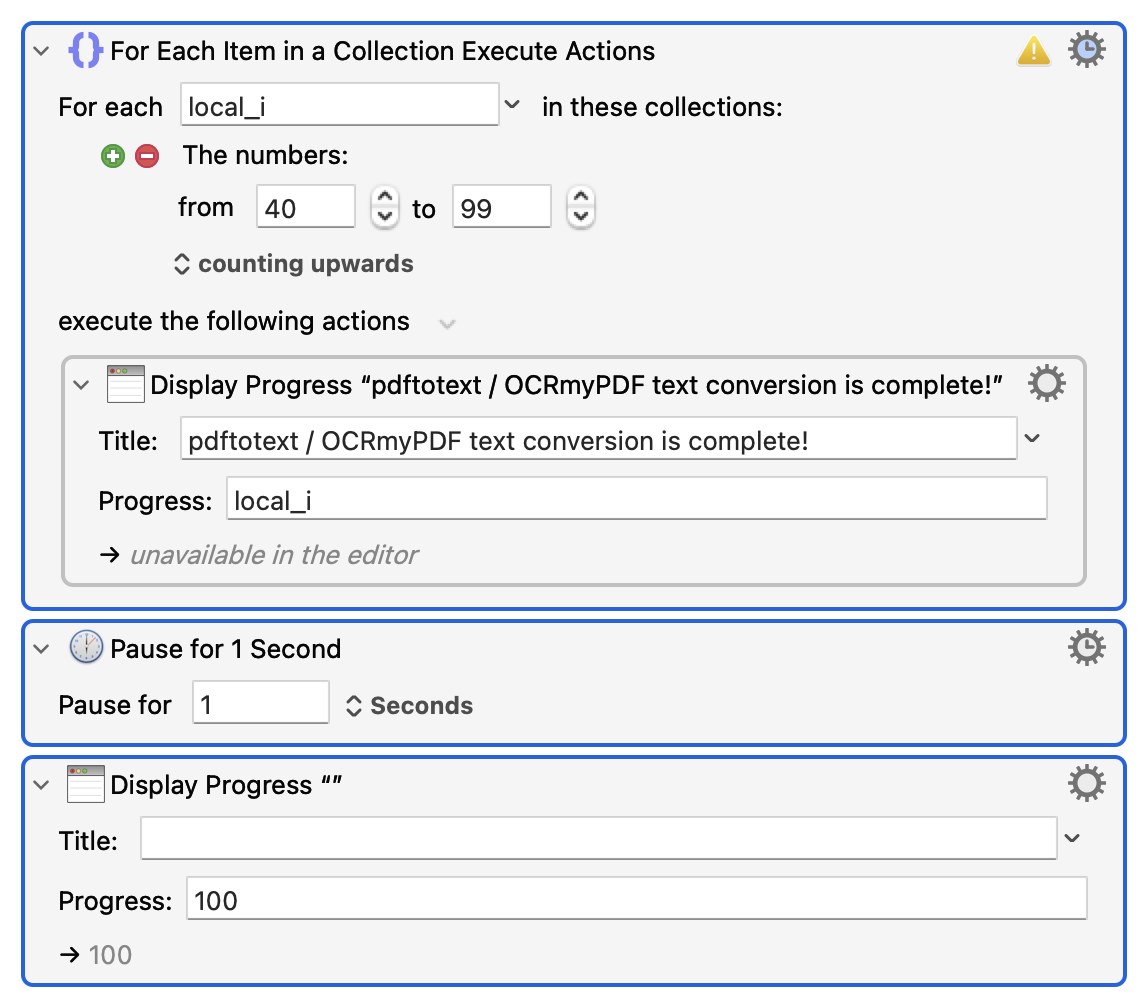Click the stepper next to to value 99
Screen dimensions: 1148x1008
pyautogui.click(x=581, y=208)
